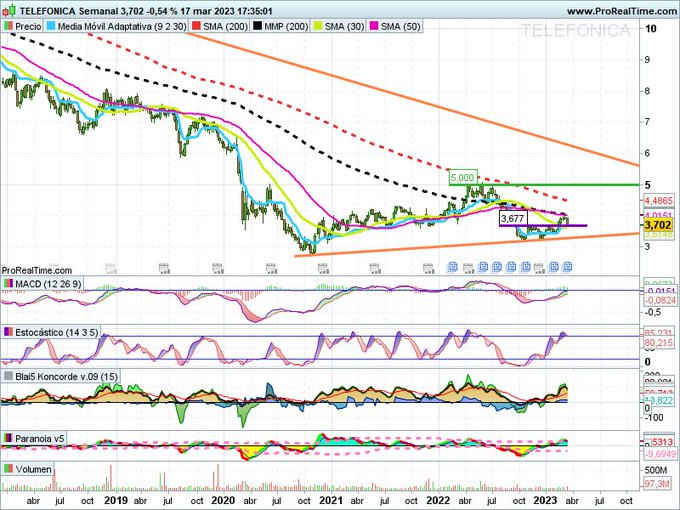Click the 3,677 price label box
Viewport: 680px width, 510px height.
click(513, 218)
